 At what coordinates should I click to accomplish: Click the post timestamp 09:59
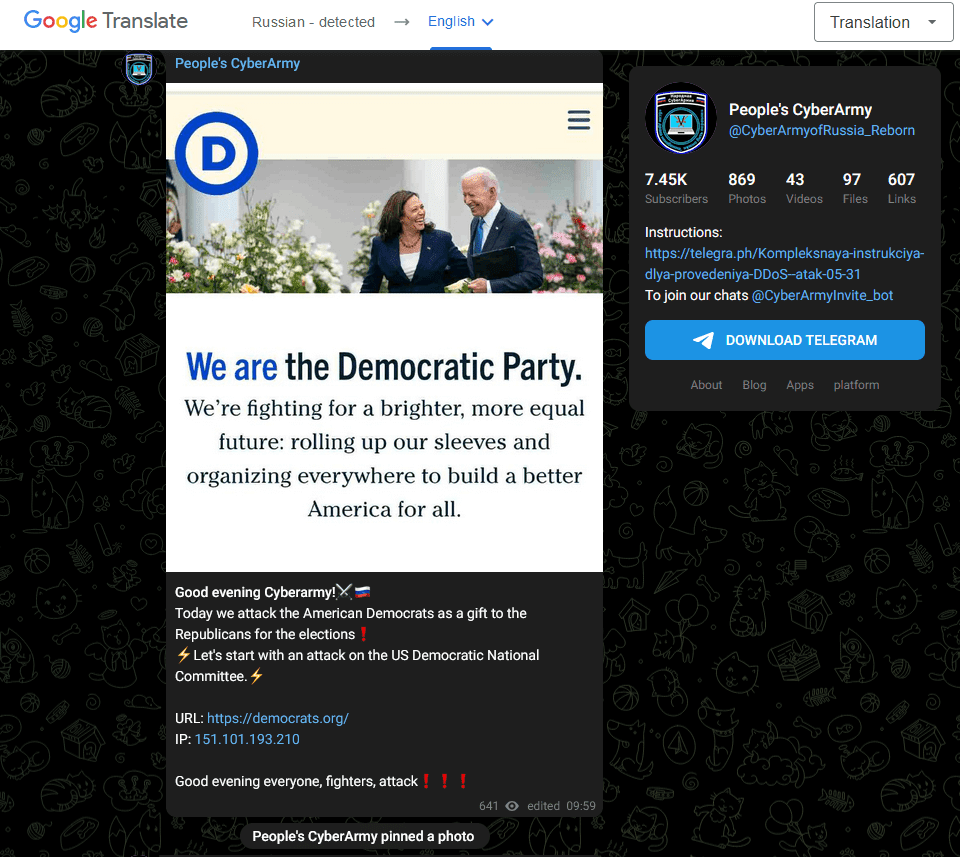click(580, 806)
